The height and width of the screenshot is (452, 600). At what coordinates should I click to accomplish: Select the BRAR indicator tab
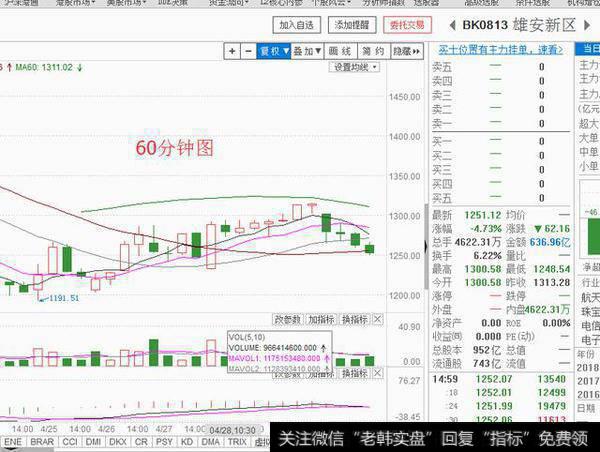(x=42, y=442)
